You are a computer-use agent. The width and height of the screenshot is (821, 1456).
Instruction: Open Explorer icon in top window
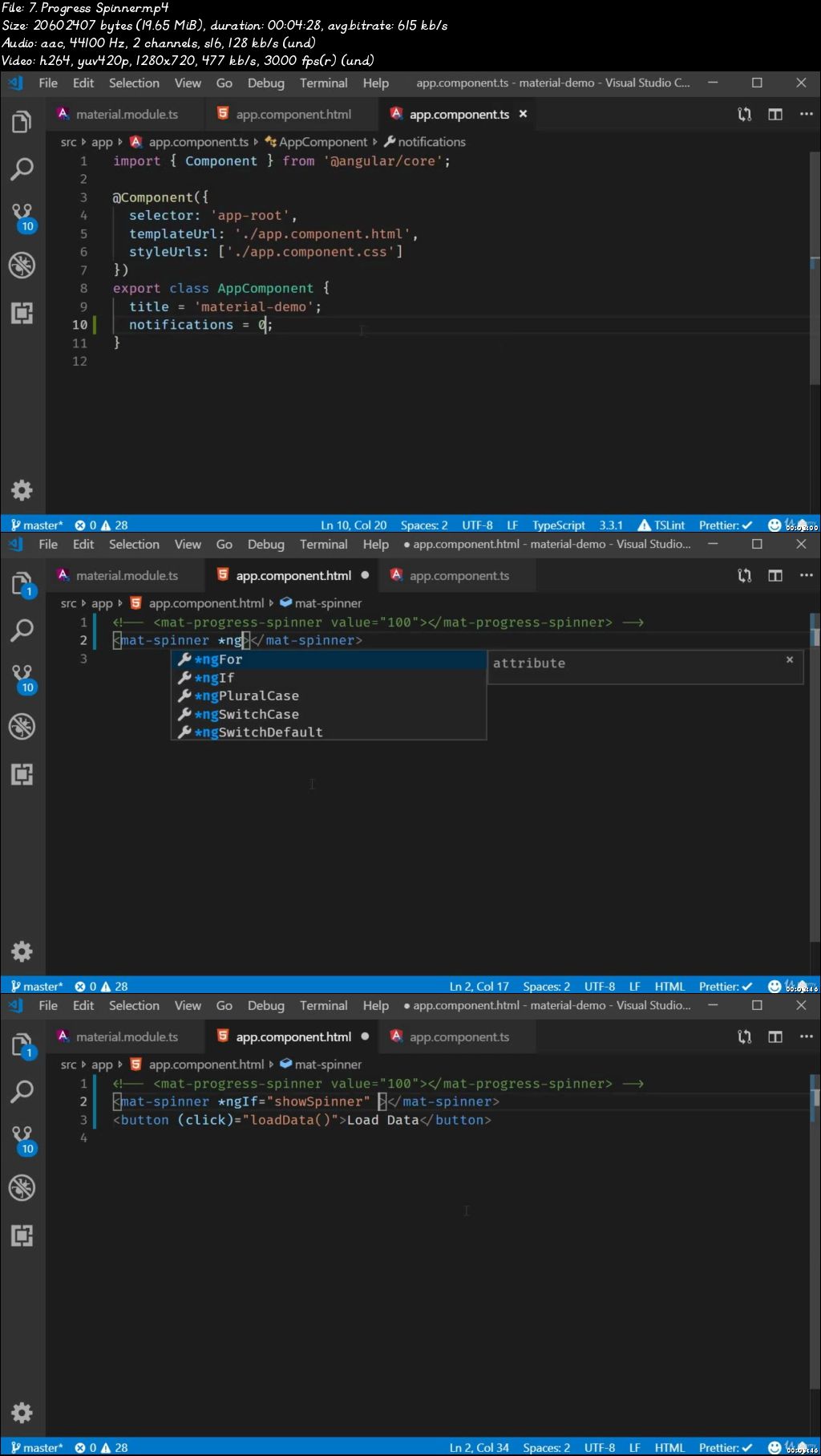tap(22, 122)
